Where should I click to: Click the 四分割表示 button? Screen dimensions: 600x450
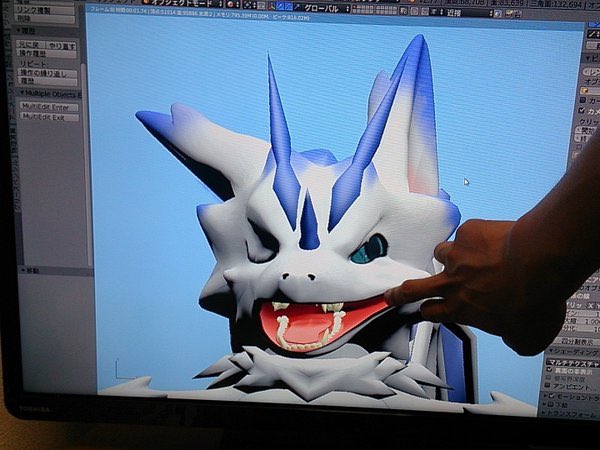(x=576, y=341)
